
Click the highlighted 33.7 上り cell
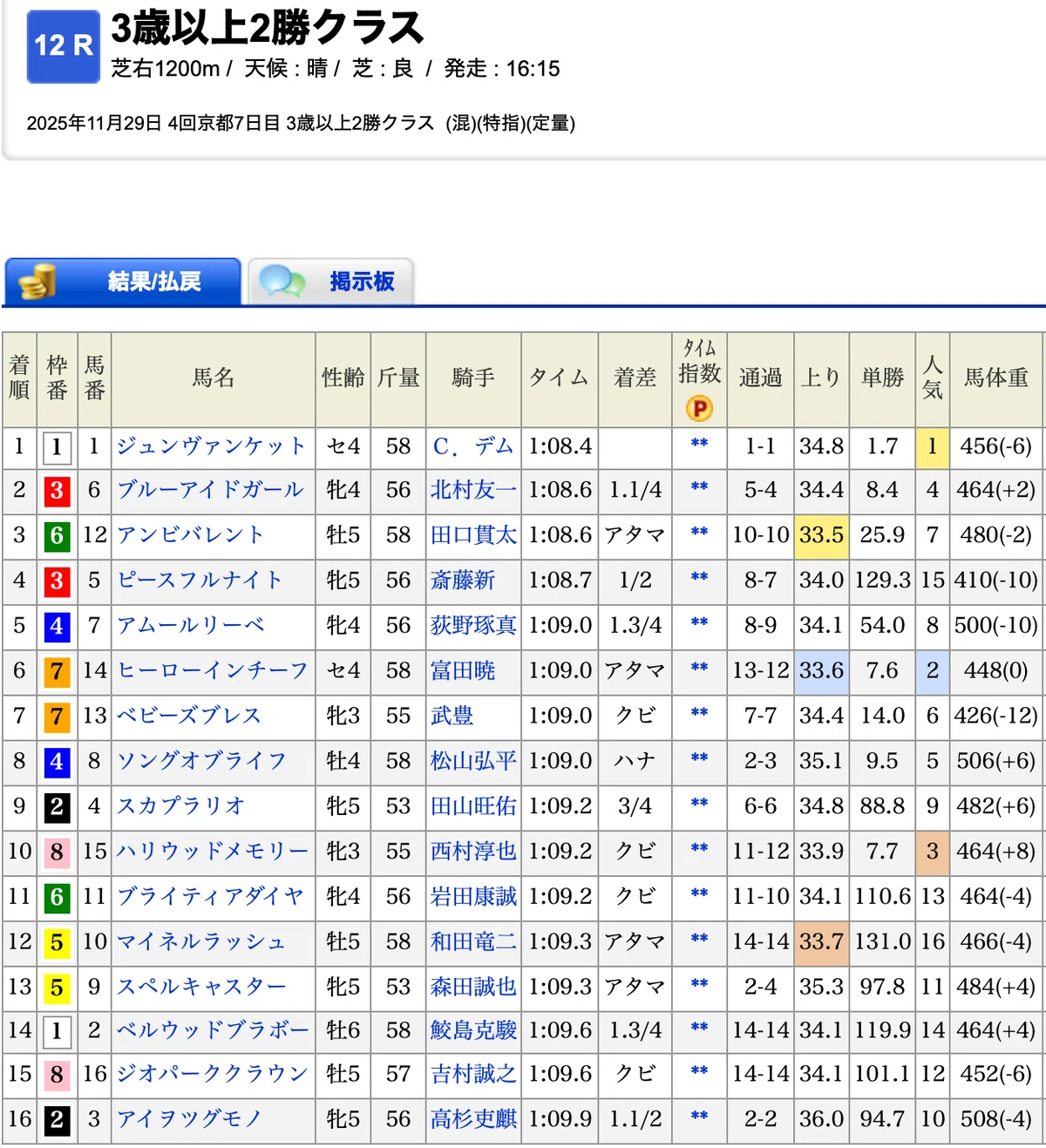click(821, 942)
